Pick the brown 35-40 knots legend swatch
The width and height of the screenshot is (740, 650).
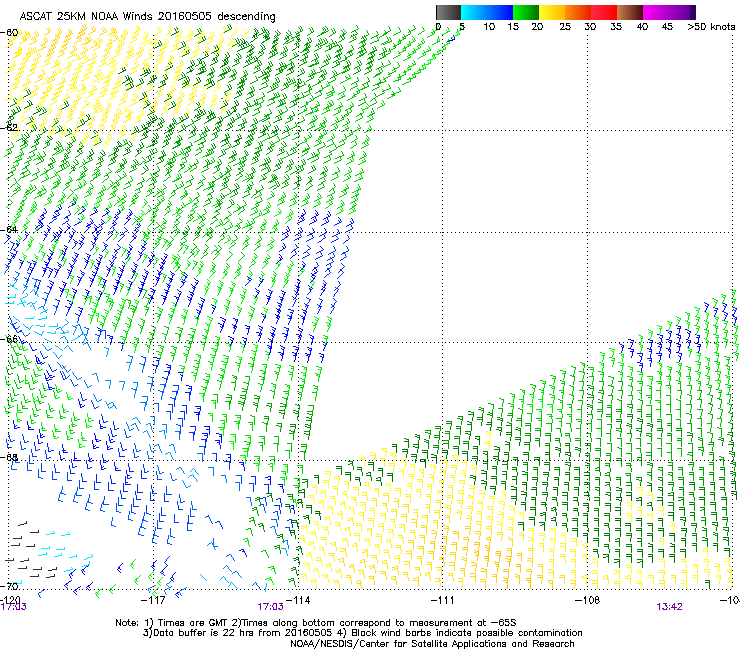630,12
